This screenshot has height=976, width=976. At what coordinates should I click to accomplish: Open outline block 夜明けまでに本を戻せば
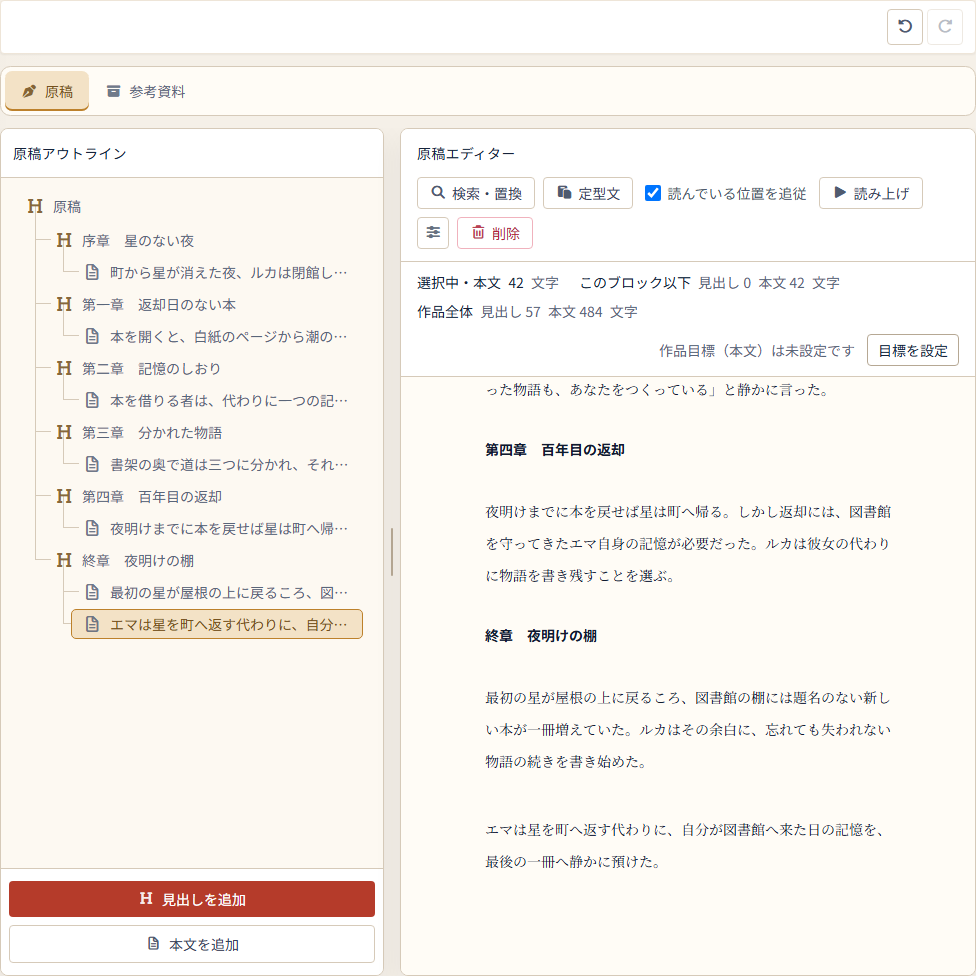point(217,528)
